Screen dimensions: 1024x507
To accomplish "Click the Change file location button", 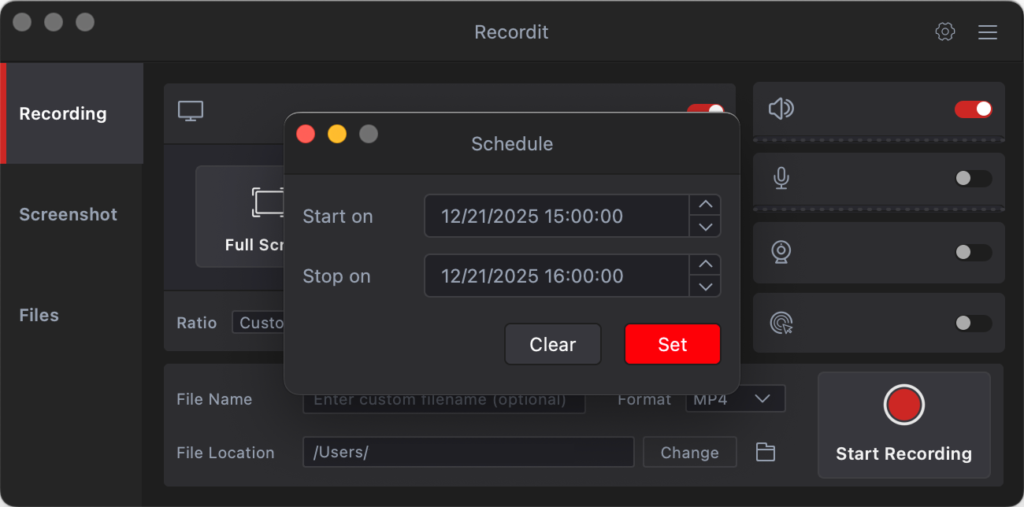I will pos(690,452).
